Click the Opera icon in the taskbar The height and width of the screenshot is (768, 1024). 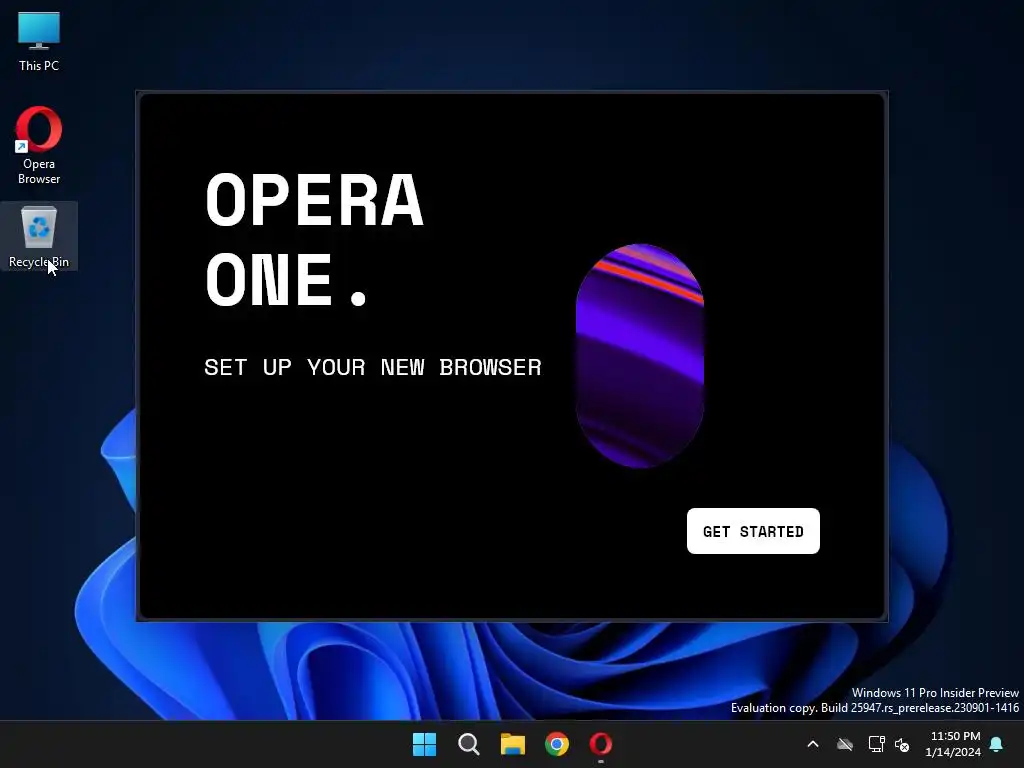(x=601, y=744)
